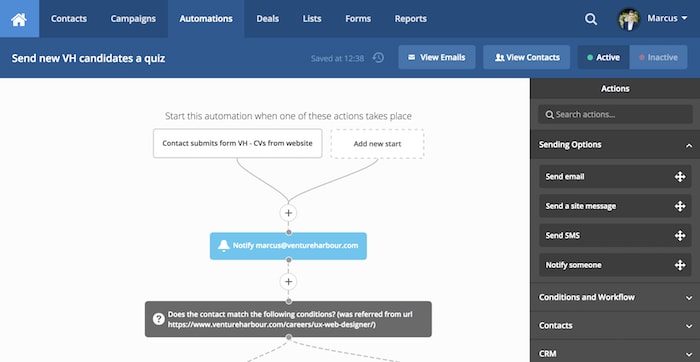This screenshot has height=362, width=700.
Task: Open the Marcus account dropdown
Action: coord(667,19)
